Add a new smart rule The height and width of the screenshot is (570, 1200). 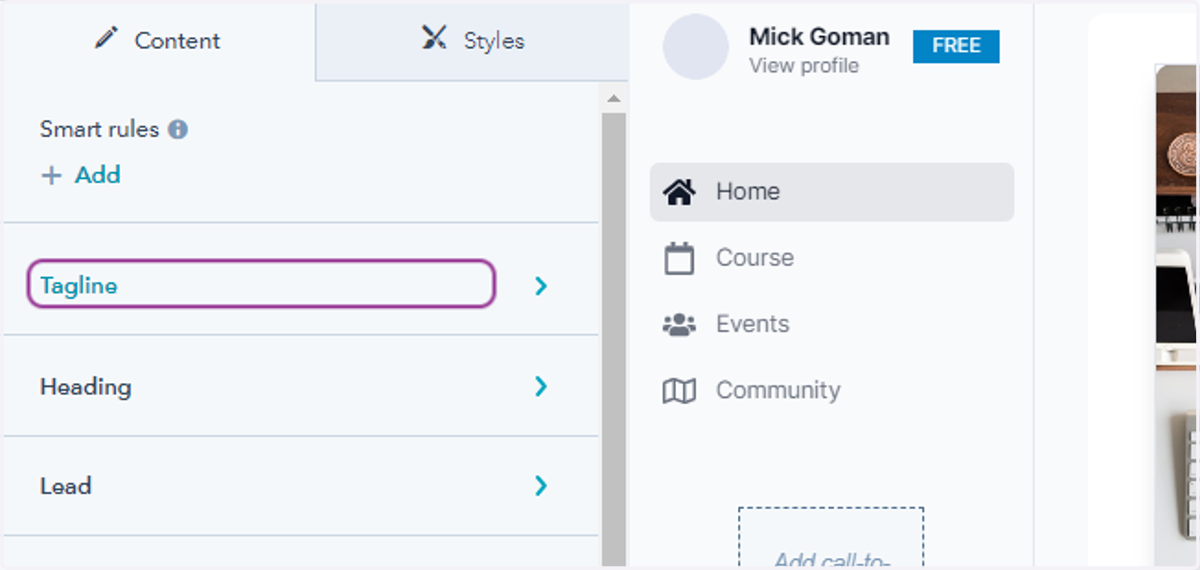pyautogui.click(x=81, y=175)
